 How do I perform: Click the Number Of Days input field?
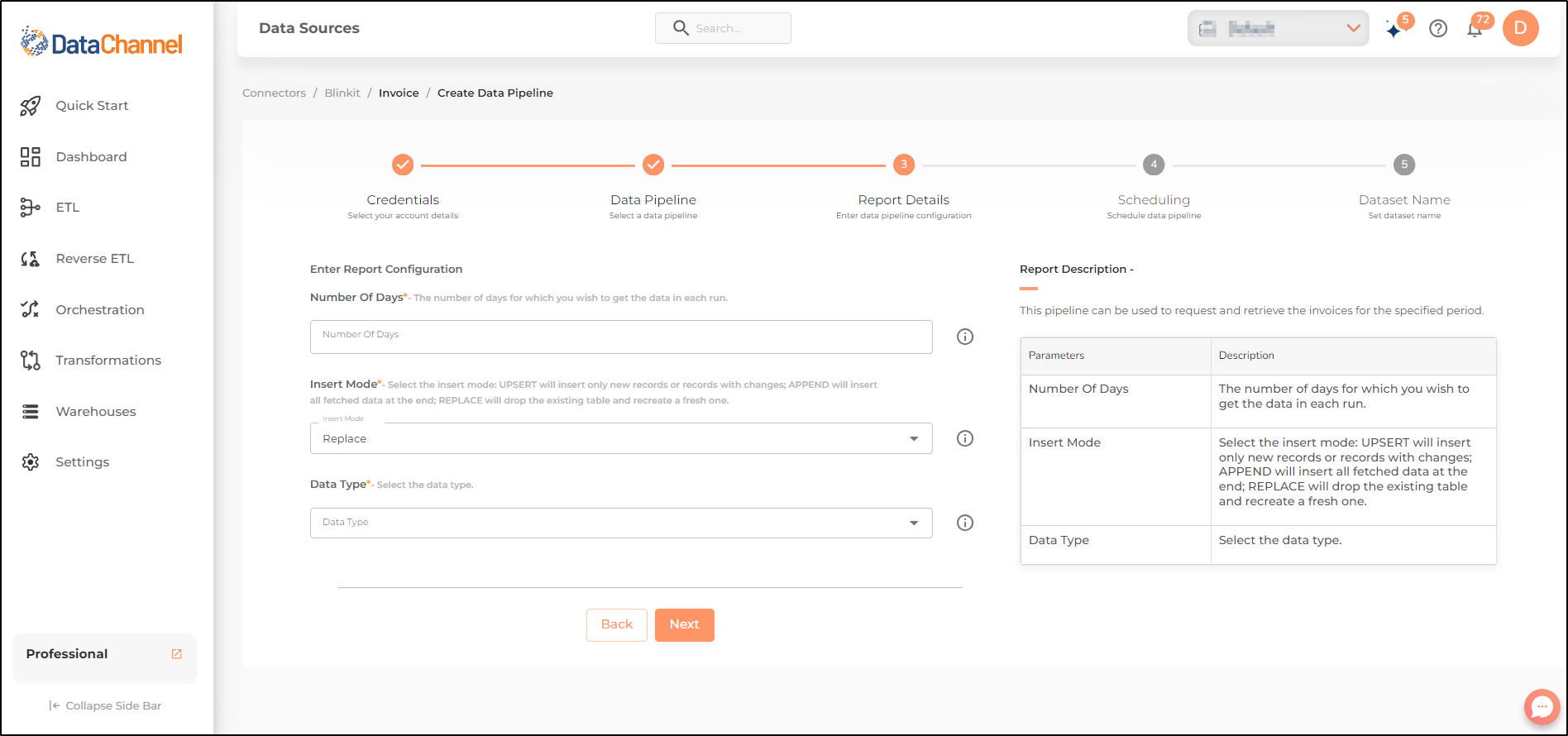[x=621, y=337]
